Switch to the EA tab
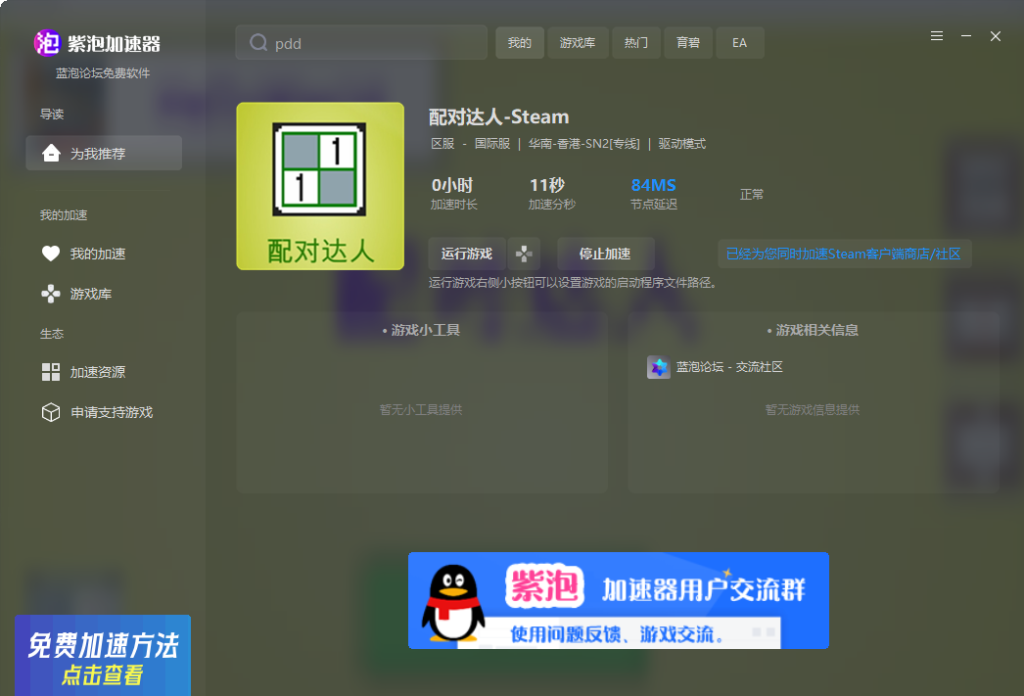This screenshot has height=696, width=1024. pyautogui.click(x=740, y=43)
